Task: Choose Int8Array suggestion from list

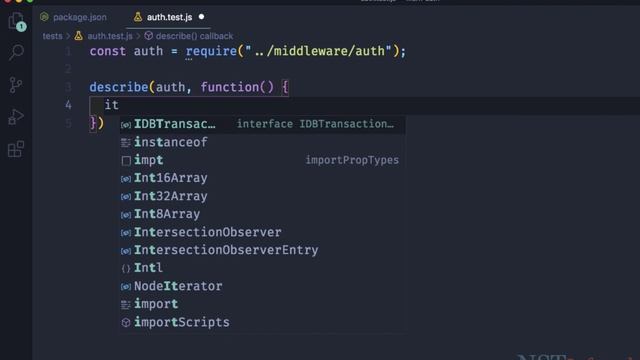Action: click(x=262, y=214)
